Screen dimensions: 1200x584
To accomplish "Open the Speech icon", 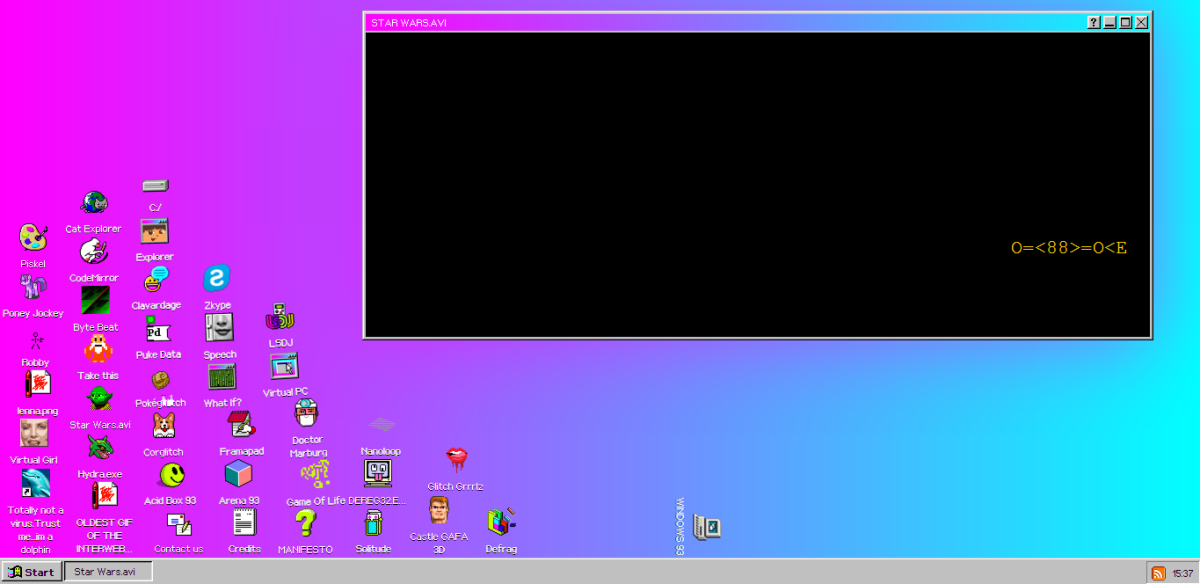I will point(220,328).
